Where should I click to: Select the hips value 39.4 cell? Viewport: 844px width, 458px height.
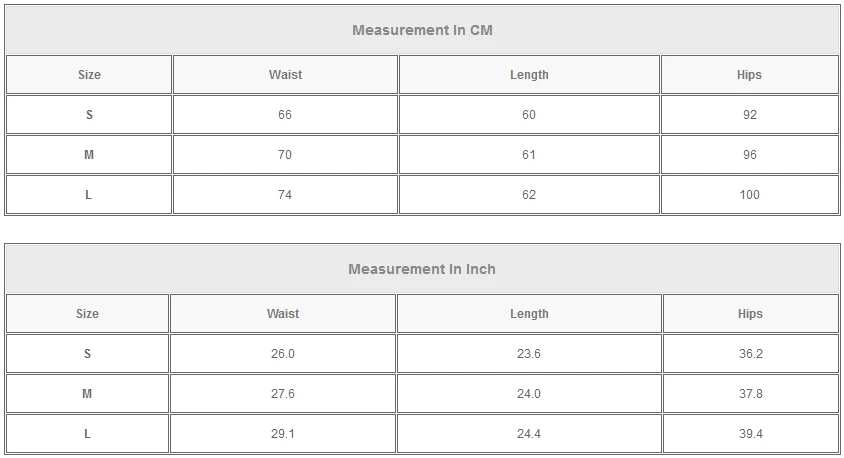point(750,434)
